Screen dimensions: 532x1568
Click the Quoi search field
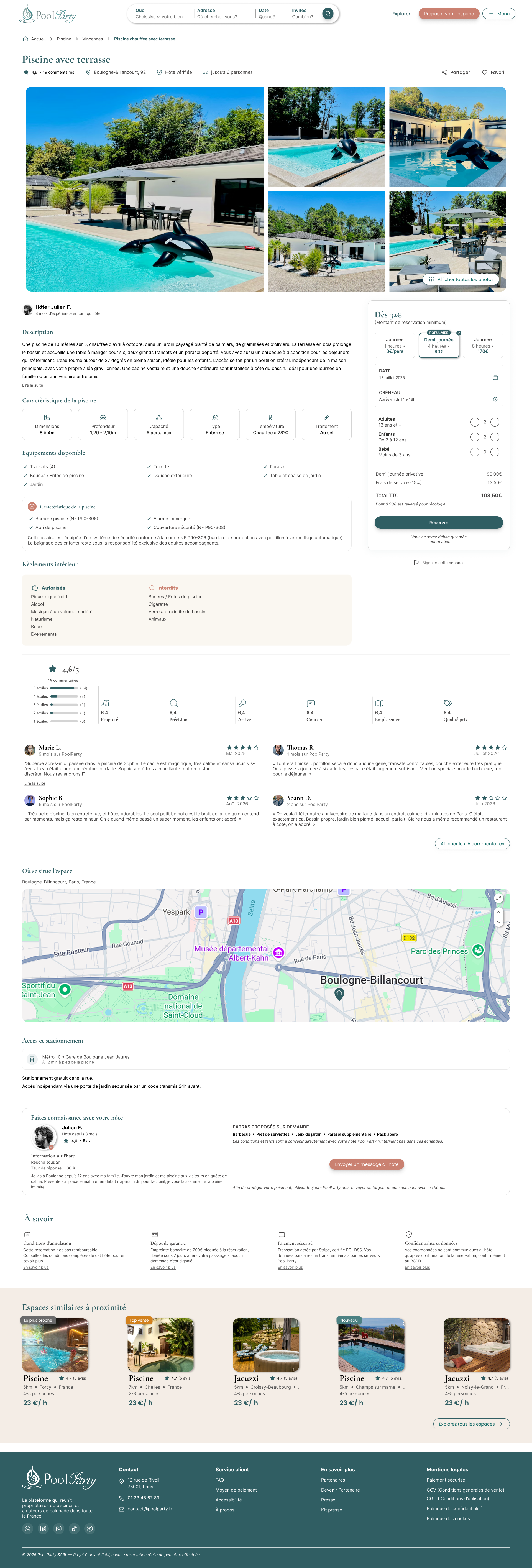tap(160, 13)
